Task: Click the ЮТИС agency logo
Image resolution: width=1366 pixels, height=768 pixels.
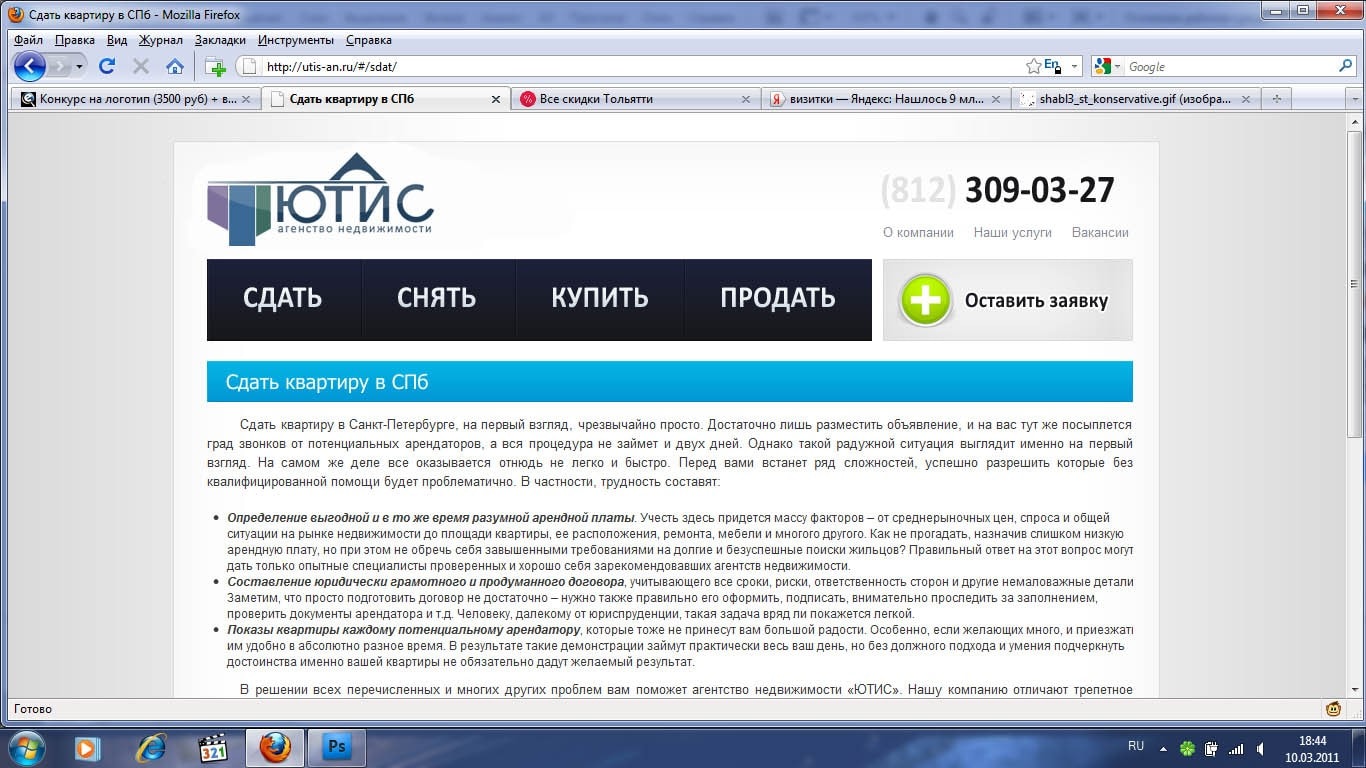Action: [321, 198]
